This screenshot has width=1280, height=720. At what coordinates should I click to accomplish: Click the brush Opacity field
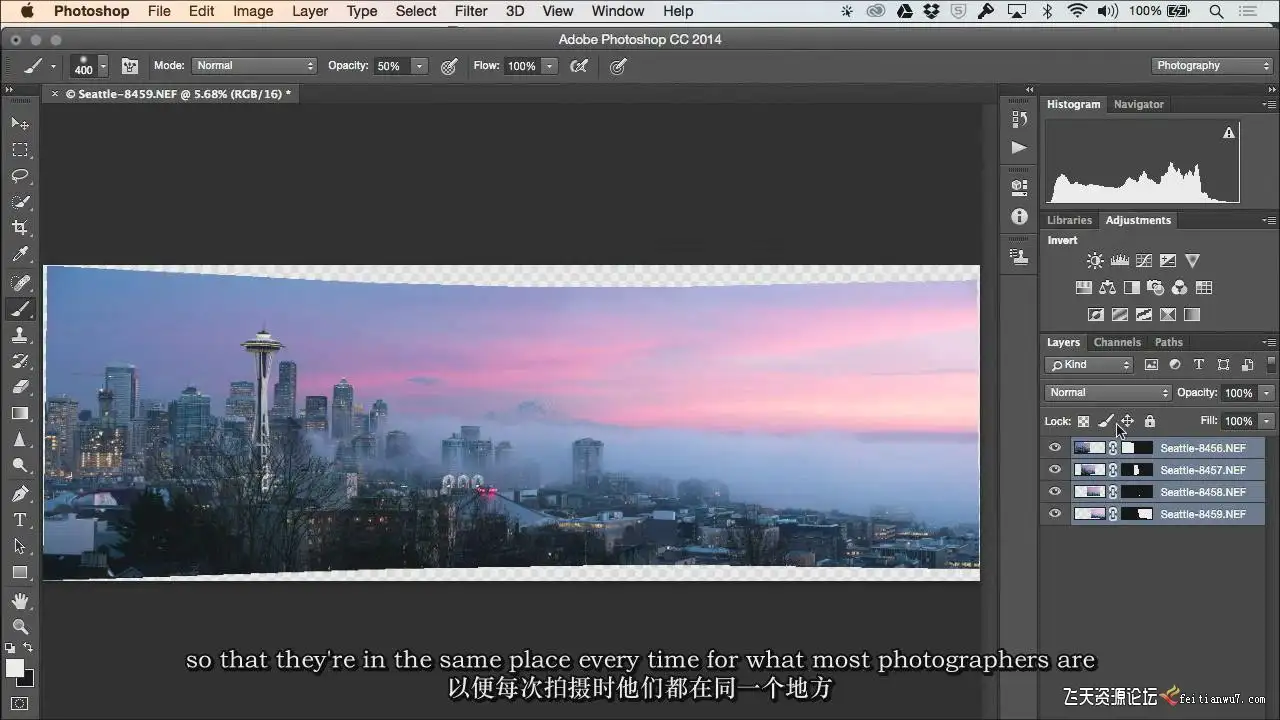tap(391, 66)
